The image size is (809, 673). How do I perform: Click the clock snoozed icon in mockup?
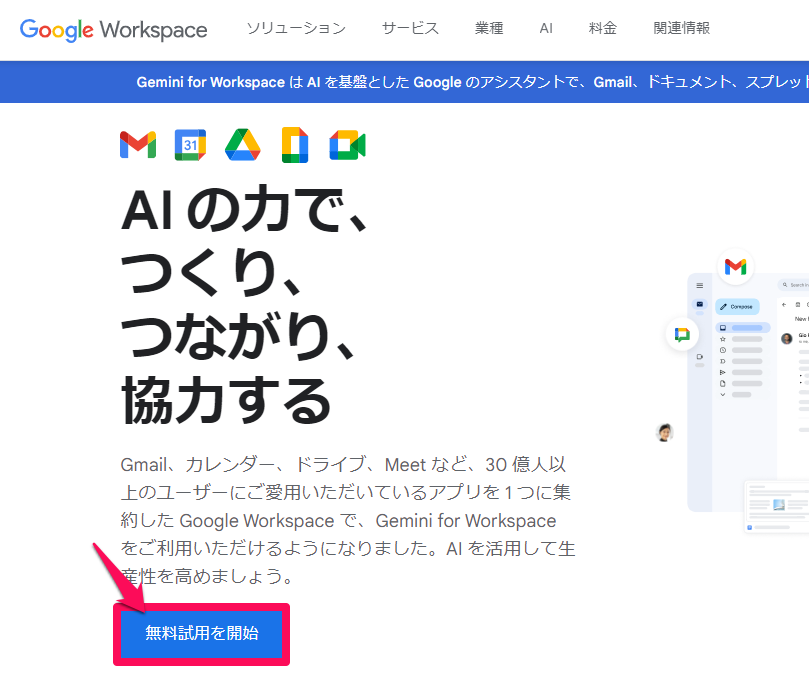(x=723, y=350)
